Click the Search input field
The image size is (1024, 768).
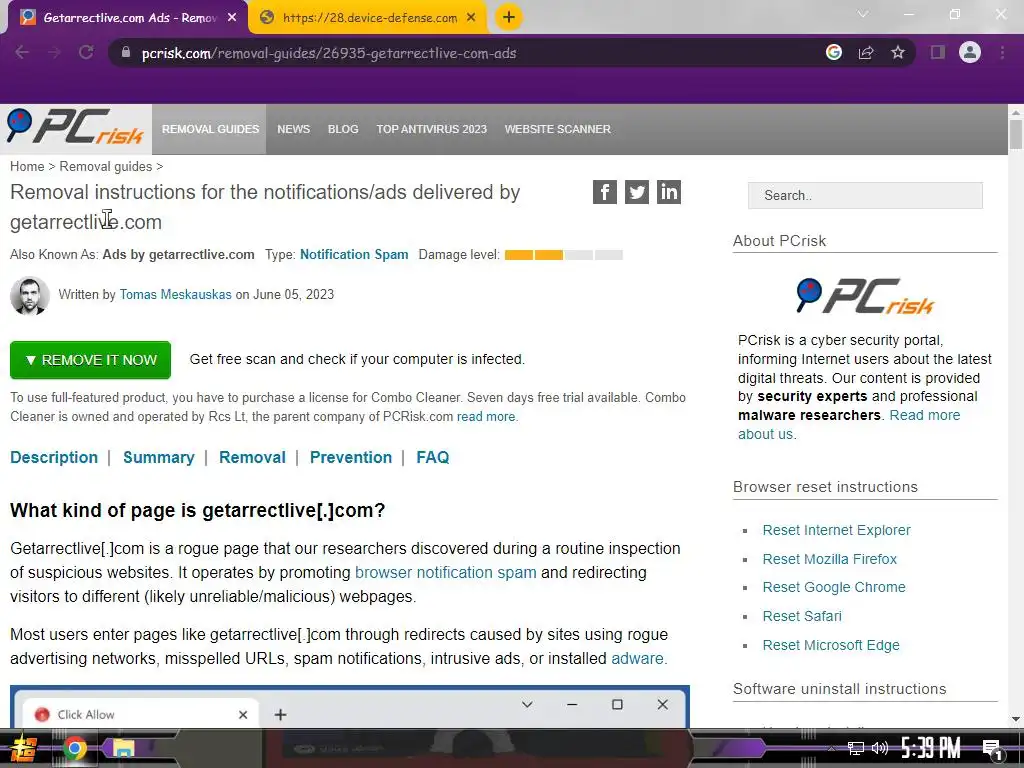(x=865, y=195)
